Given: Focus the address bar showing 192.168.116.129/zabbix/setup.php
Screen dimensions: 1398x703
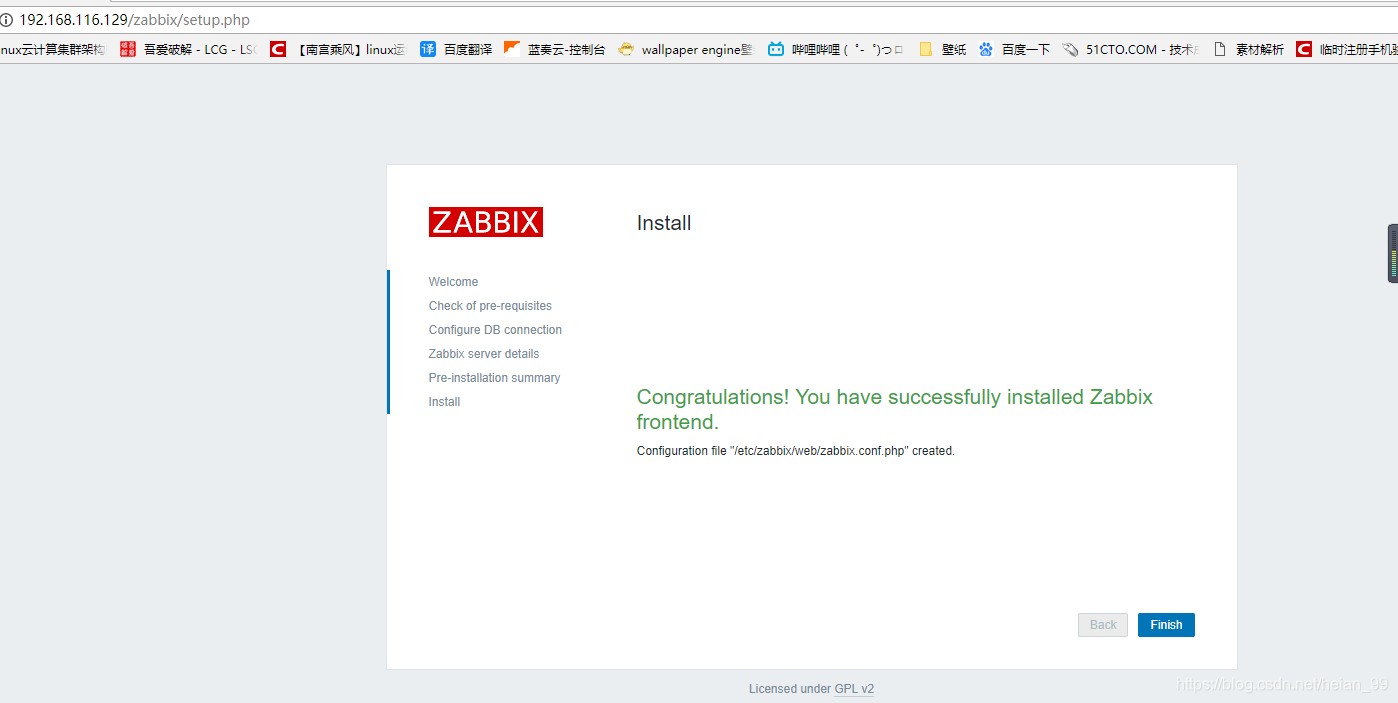Looking at the screenshot, I should [700, 20].
